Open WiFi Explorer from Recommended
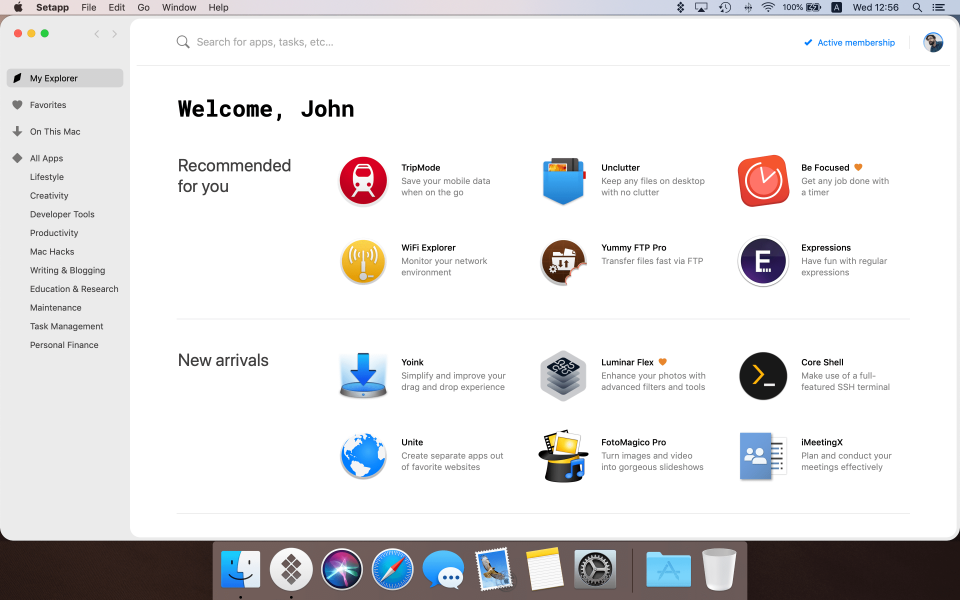The image size is (960, 600). (x=362, y=260)
